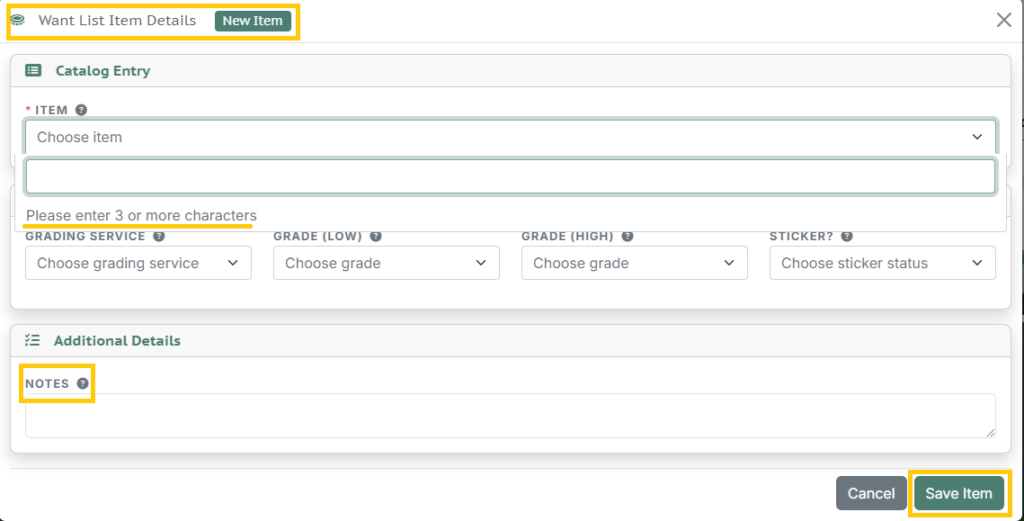Open the Choose grading service dropdown
Image resolution: width=1024 pixels, height=521 pixels.
click(x=138, y=263)
